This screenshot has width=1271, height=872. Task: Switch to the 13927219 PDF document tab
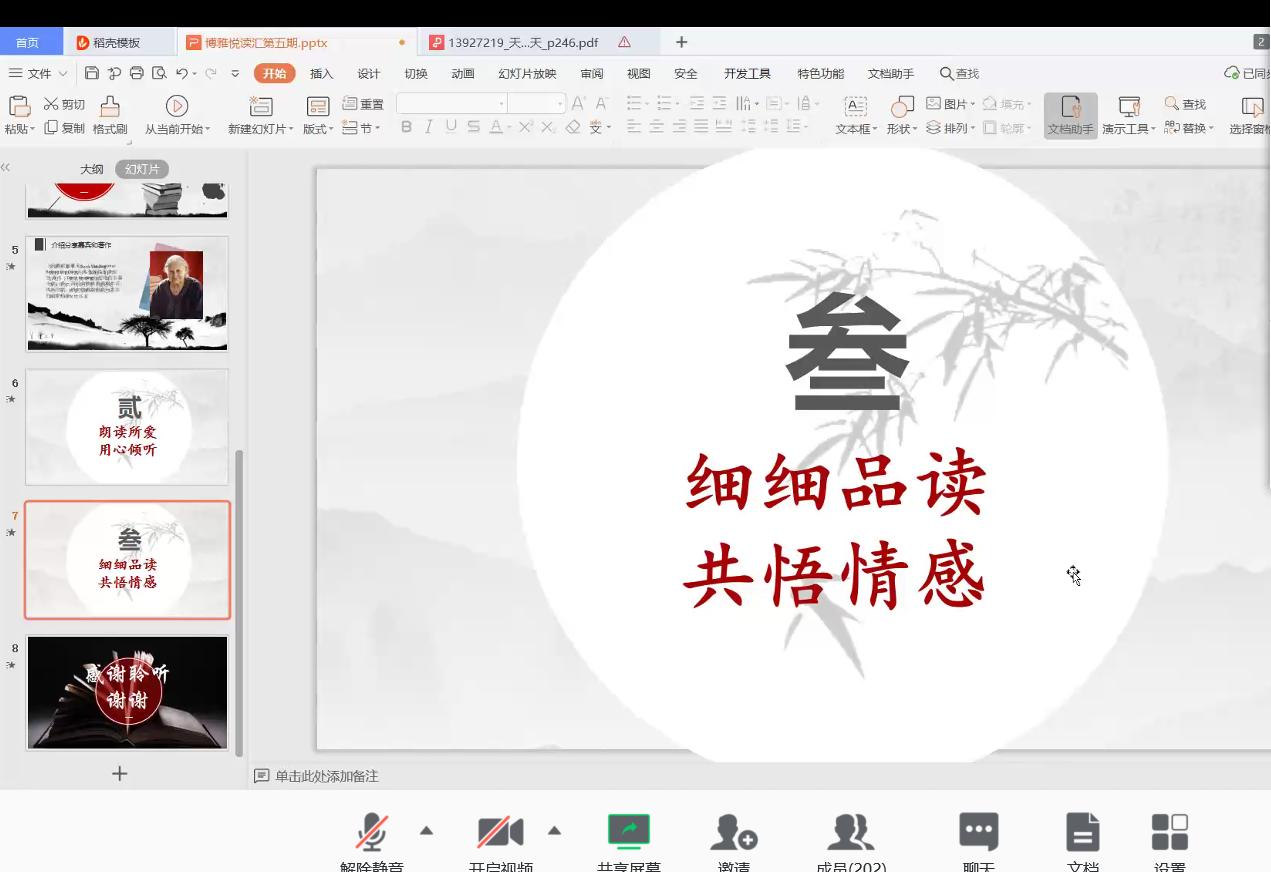coord(522,42)
